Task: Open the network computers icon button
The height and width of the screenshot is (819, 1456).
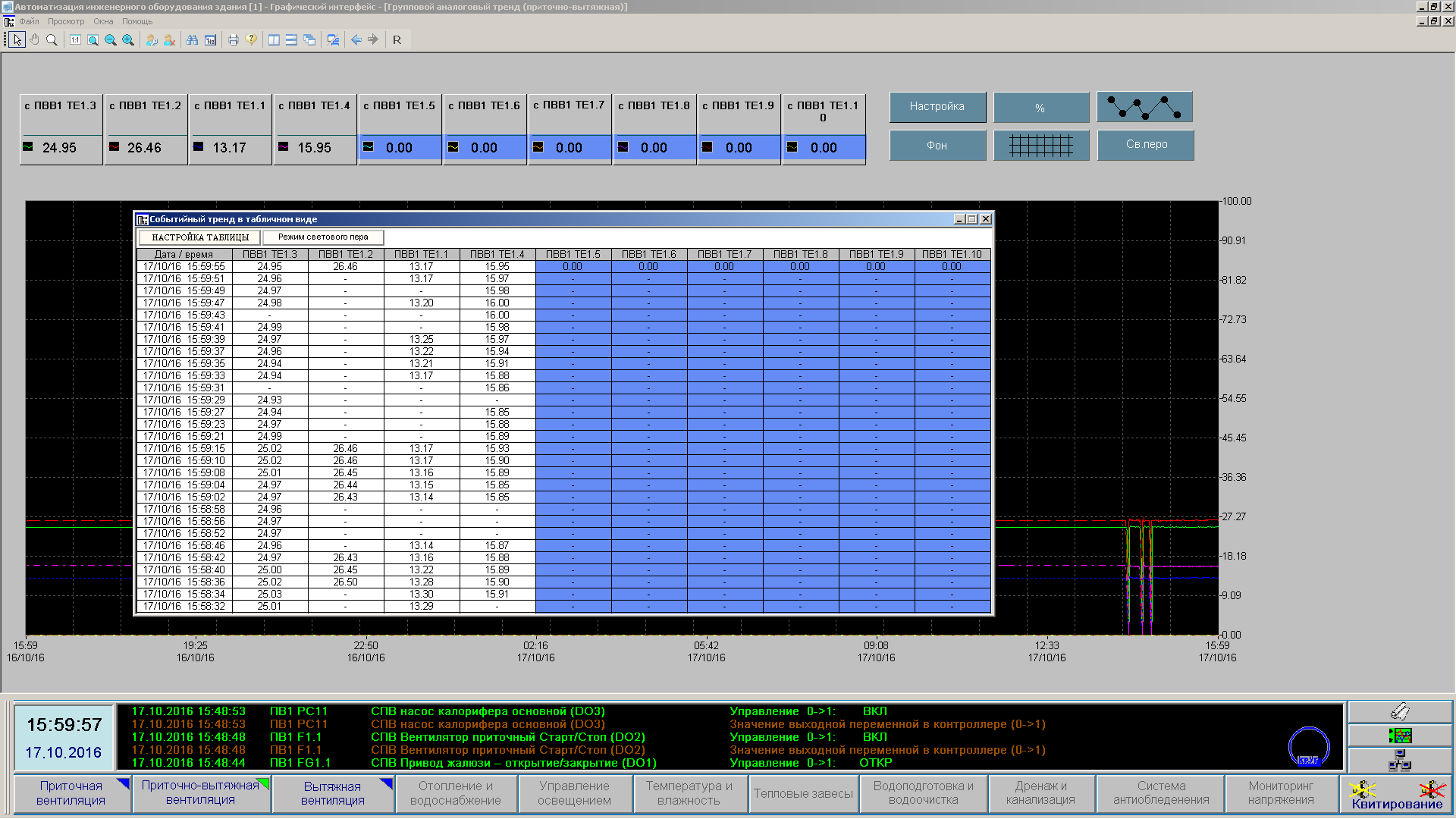Action: tap(1399, 760)
